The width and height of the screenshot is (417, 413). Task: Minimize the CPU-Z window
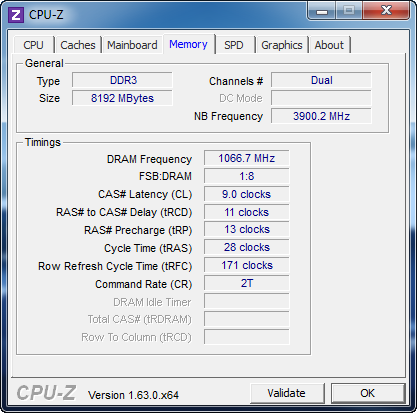tap(322, 11)
